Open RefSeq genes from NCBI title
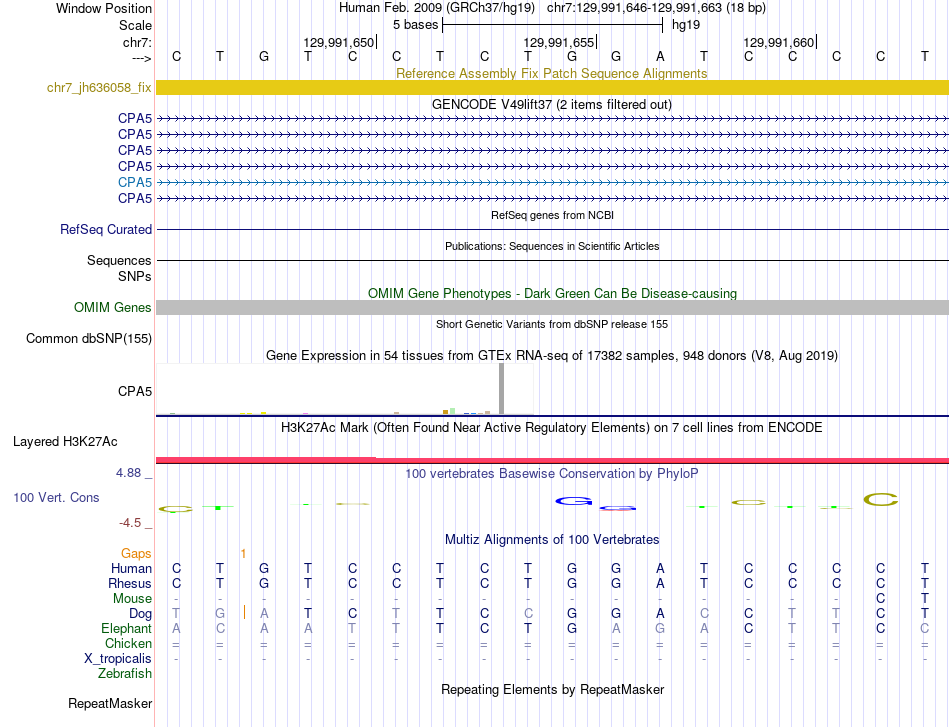This screenshot has height=727, width=950. tap(552, 215)
